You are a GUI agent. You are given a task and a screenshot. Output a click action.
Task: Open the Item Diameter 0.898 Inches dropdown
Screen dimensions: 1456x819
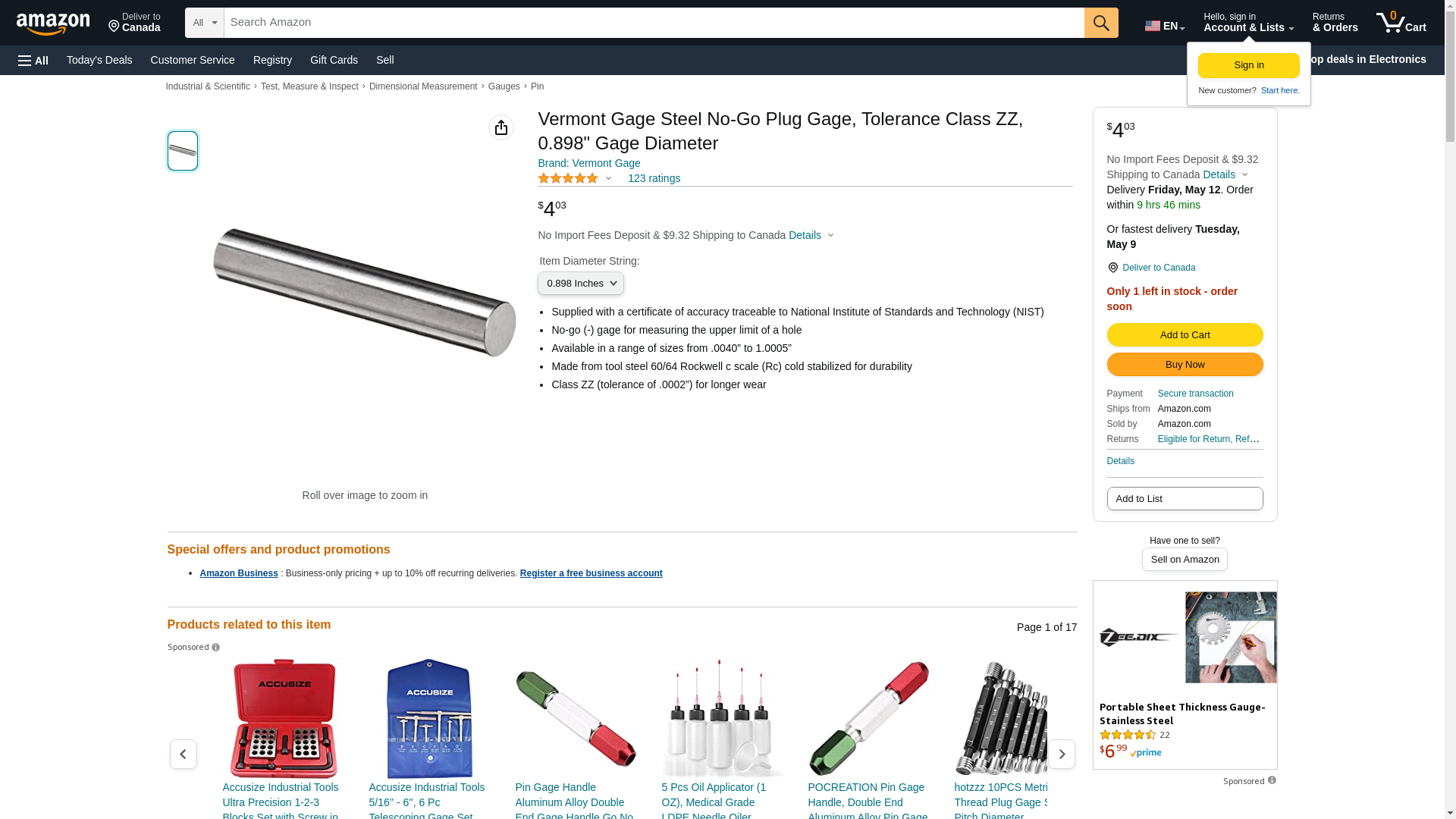581,284
